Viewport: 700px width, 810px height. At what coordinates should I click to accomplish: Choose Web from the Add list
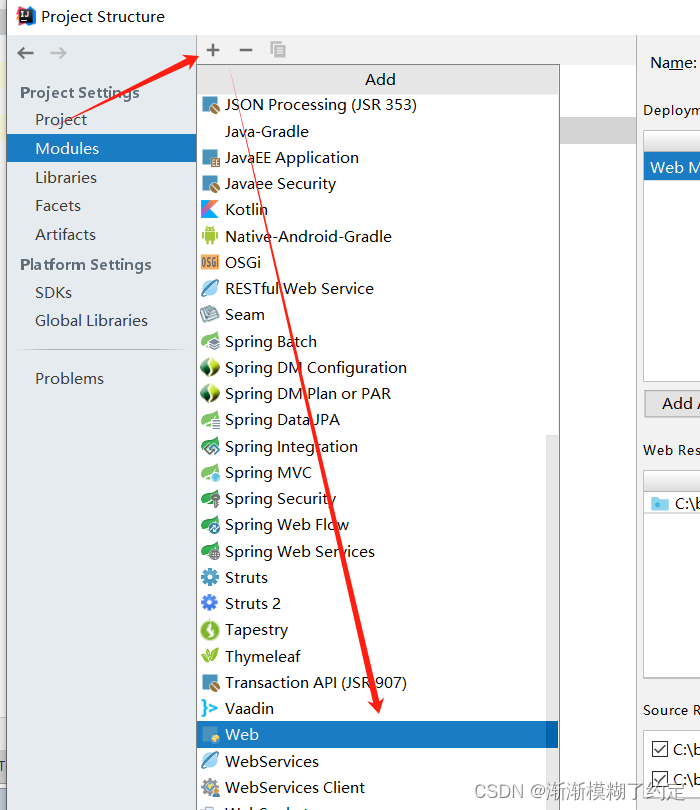[x=377, y=735]
